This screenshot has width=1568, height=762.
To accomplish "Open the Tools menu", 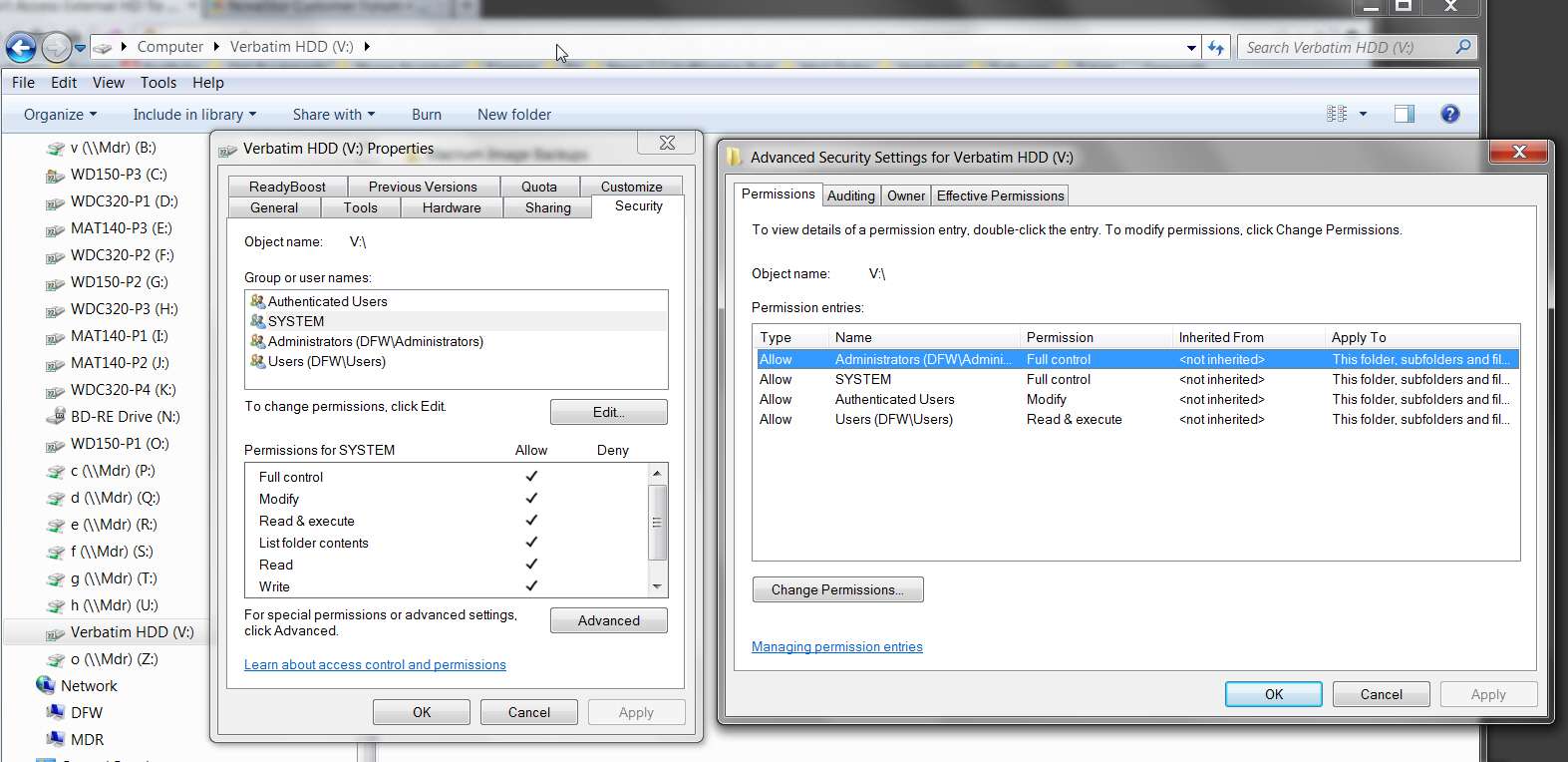I will [x=157, y=83].
